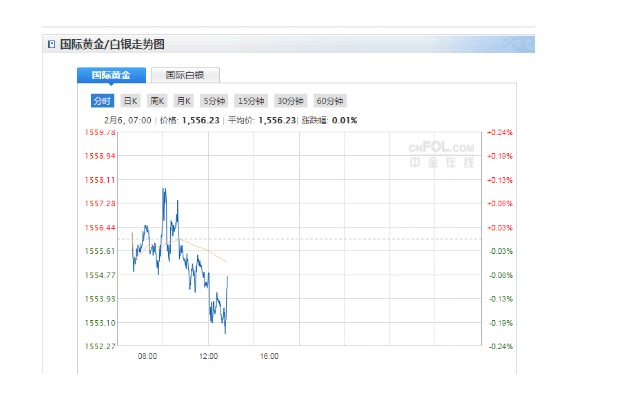The image size is (626, 401).
Task: Select the 分时 chart view
Action: pyautogui.click(x=102, y=101)
